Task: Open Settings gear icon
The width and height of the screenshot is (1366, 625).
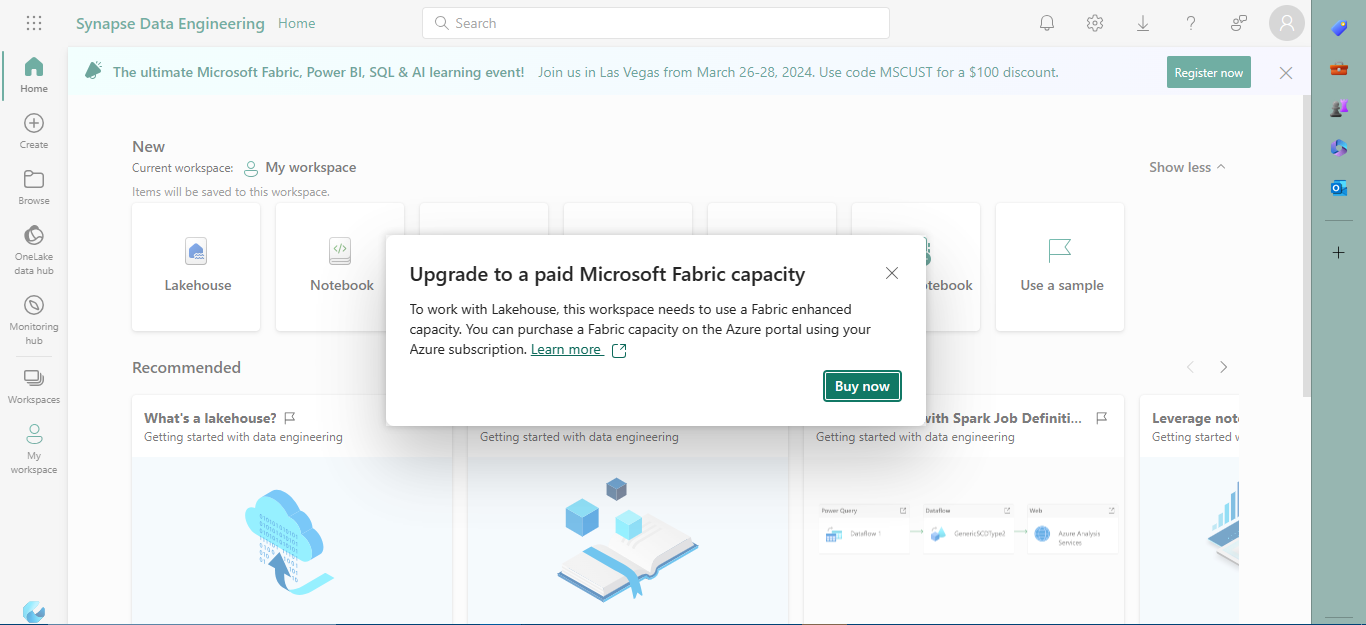Action: click(1095, 23)
